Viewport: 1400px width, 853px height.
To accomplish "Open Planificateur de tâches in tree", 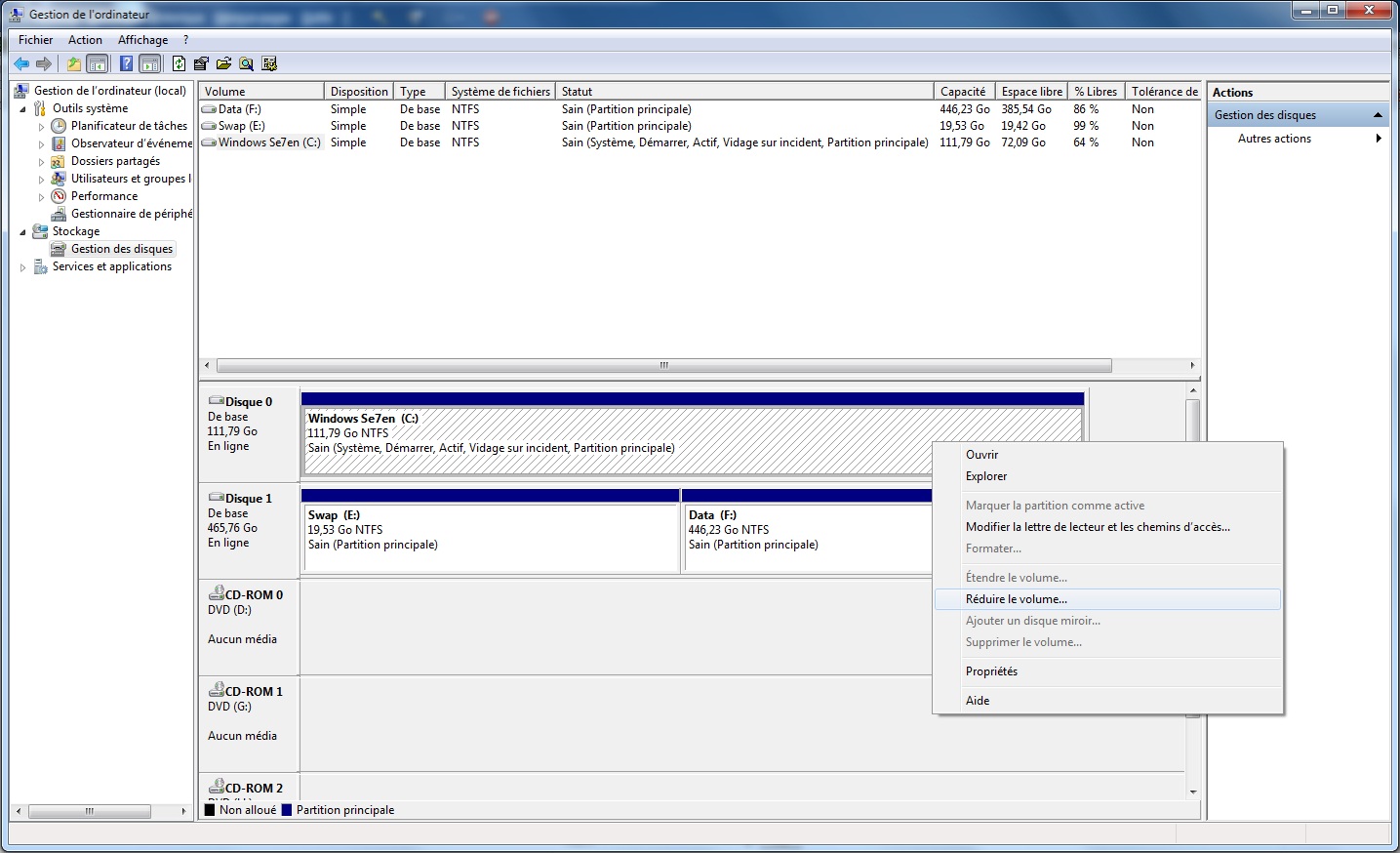I will 129,126.
